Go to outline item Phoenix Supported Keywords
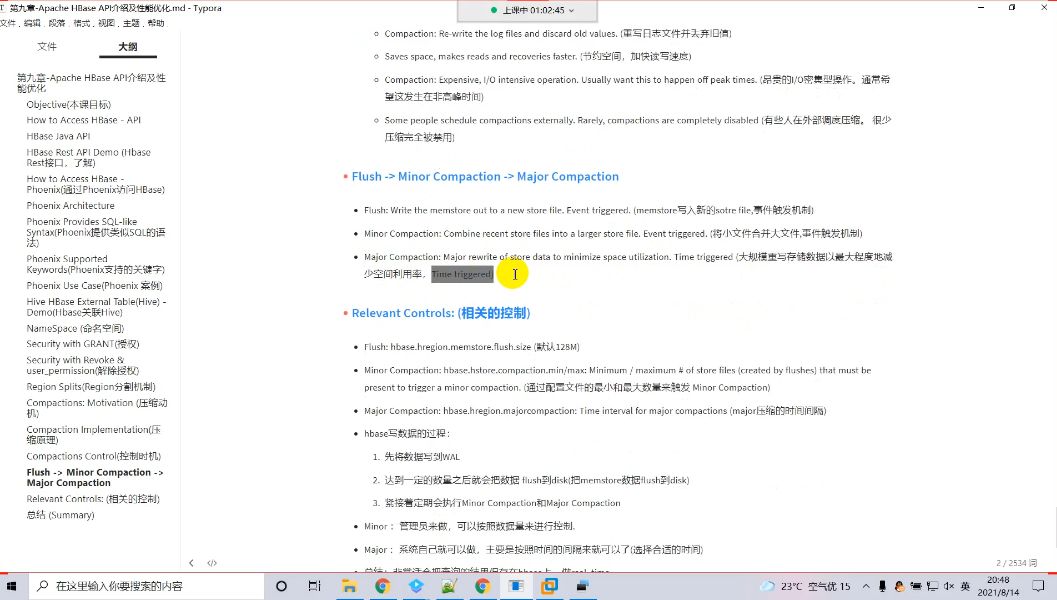1057x600 pixels. pos(95,264)
